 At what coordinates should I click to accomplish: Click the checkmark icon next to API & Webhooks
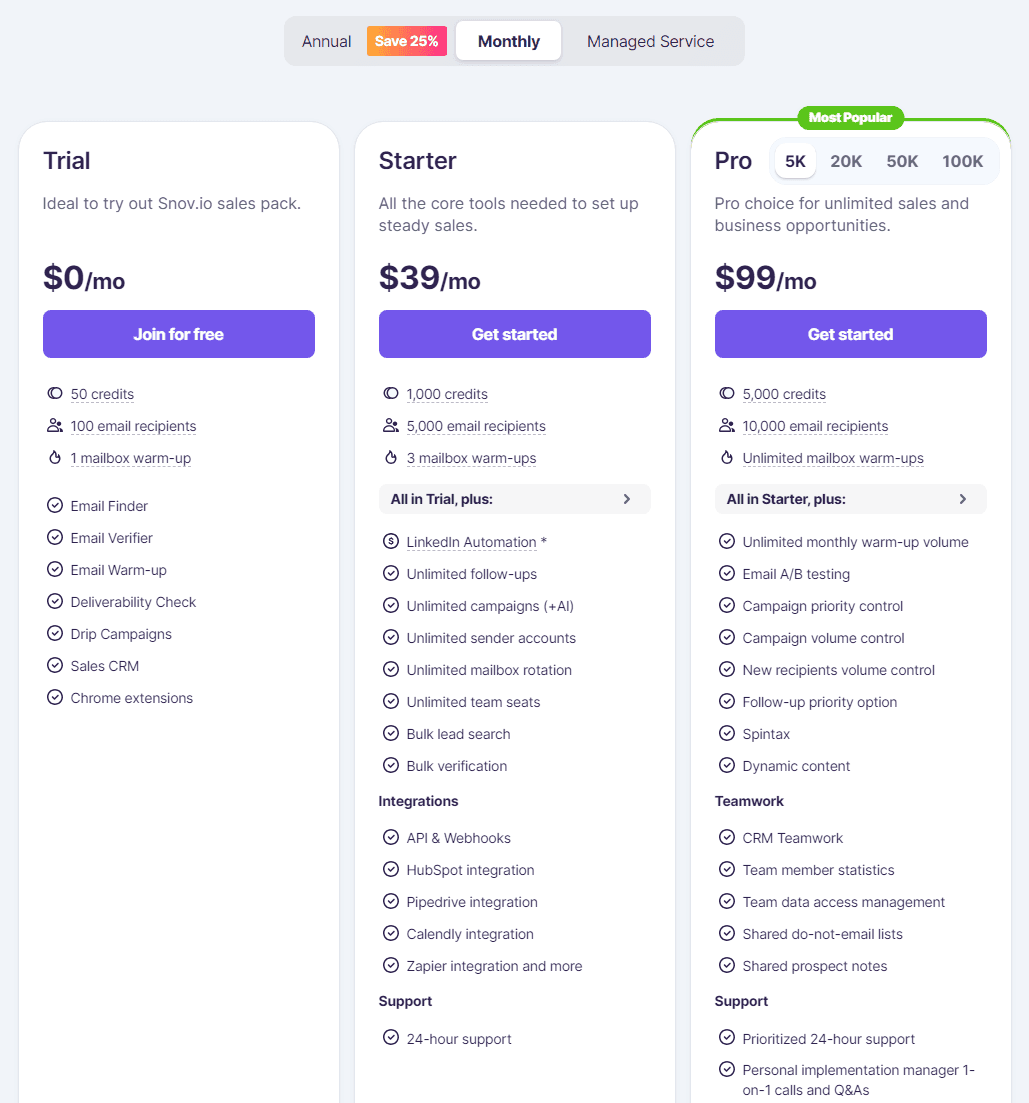[x=390, y=837]
